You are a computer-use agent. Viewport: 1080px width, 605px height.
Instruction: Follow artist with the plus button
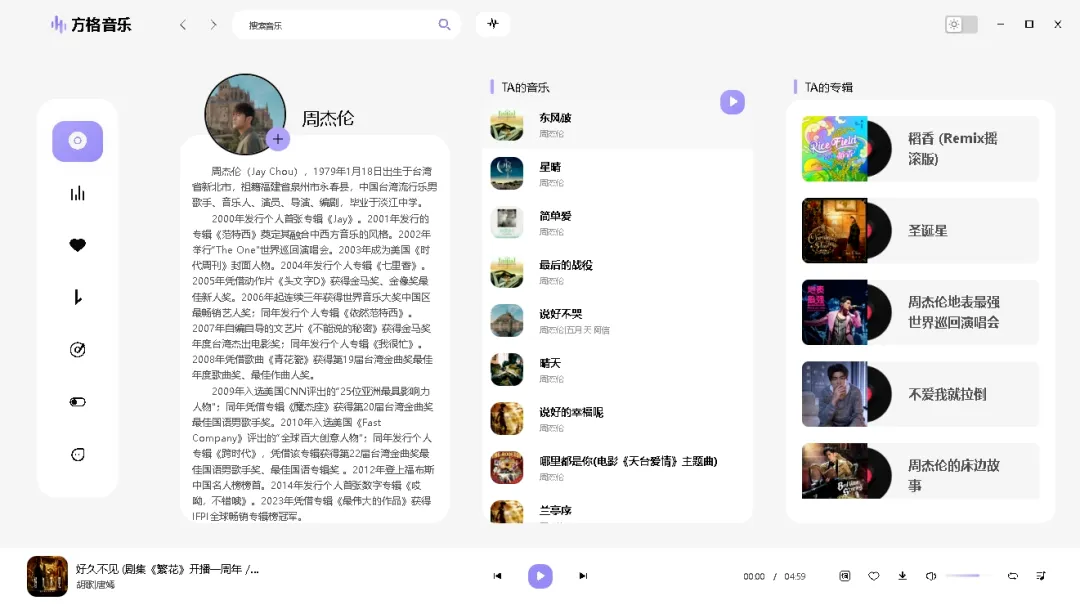(x=278, y=139)
